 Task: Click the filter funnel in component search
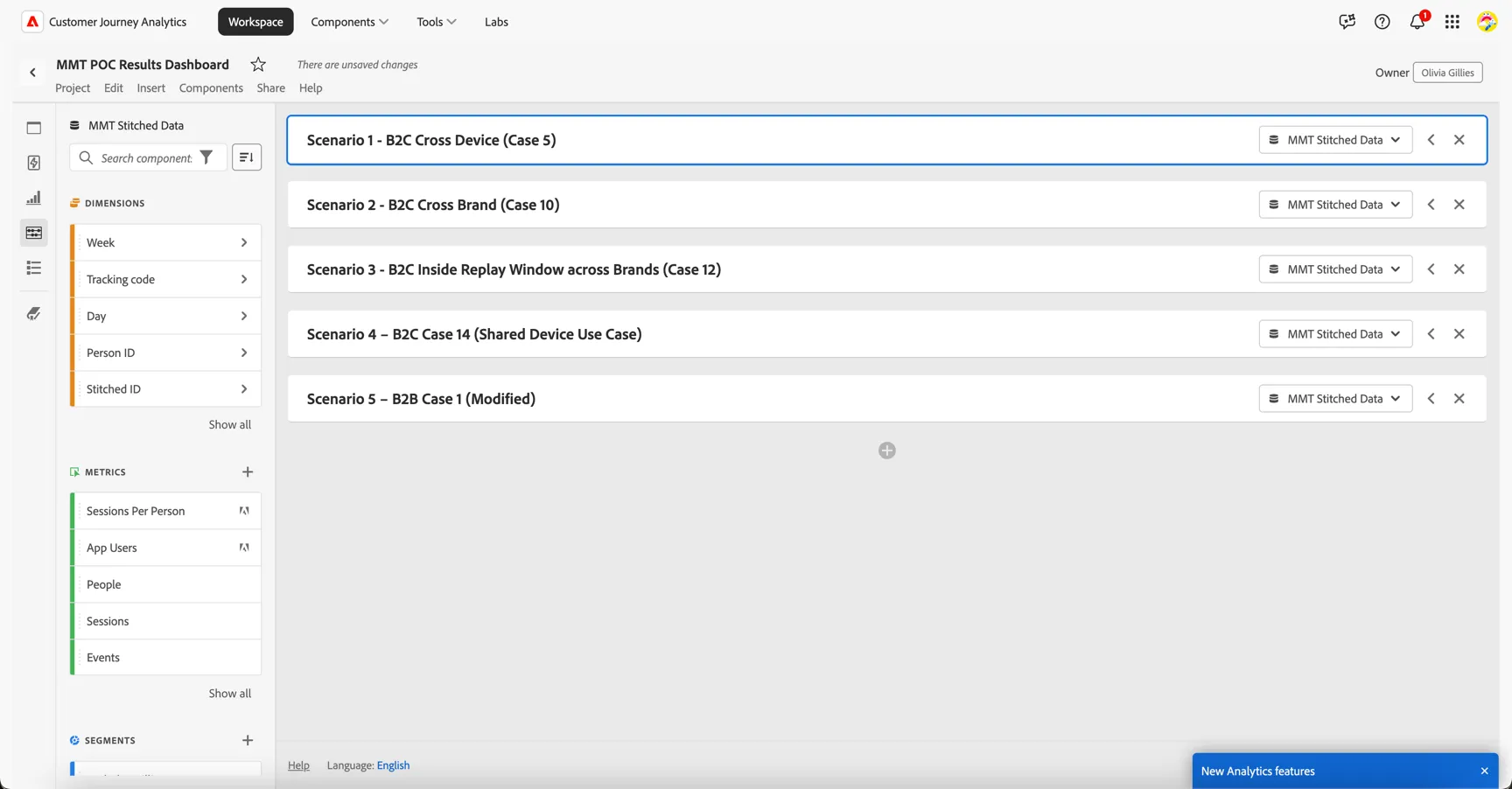(x=206, y=157)
